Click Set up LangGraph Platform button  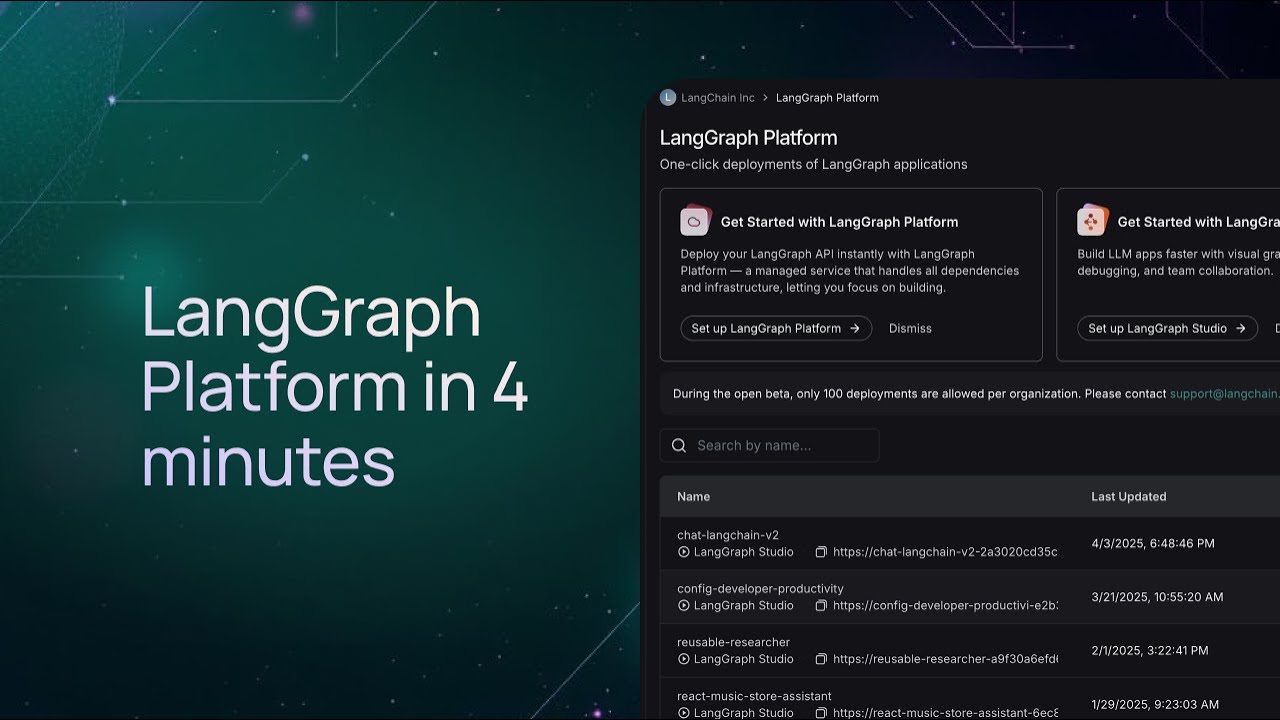pyautogui.click(x=776, y=328)
